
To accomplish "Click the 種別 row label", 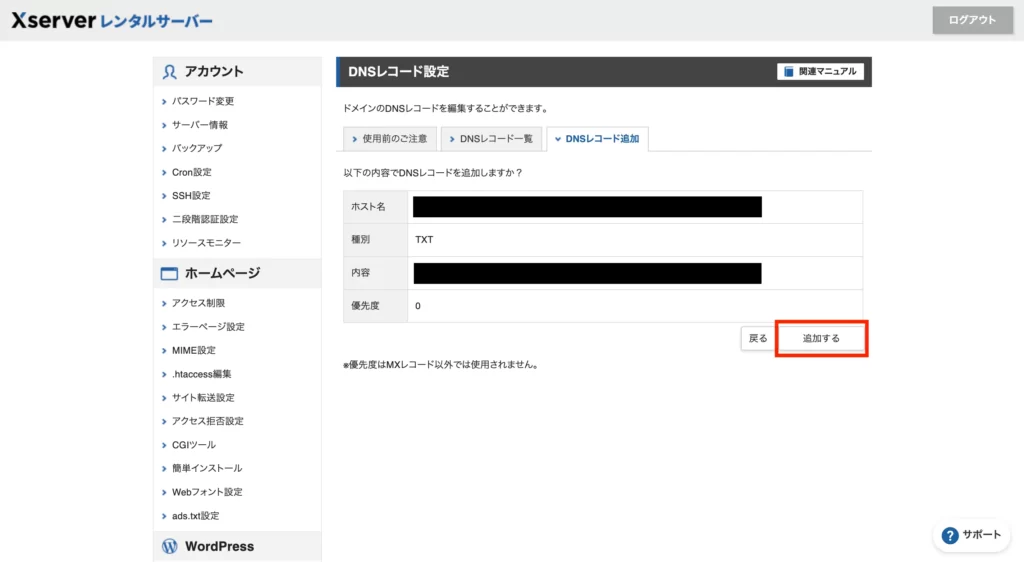I will point(360,240).
